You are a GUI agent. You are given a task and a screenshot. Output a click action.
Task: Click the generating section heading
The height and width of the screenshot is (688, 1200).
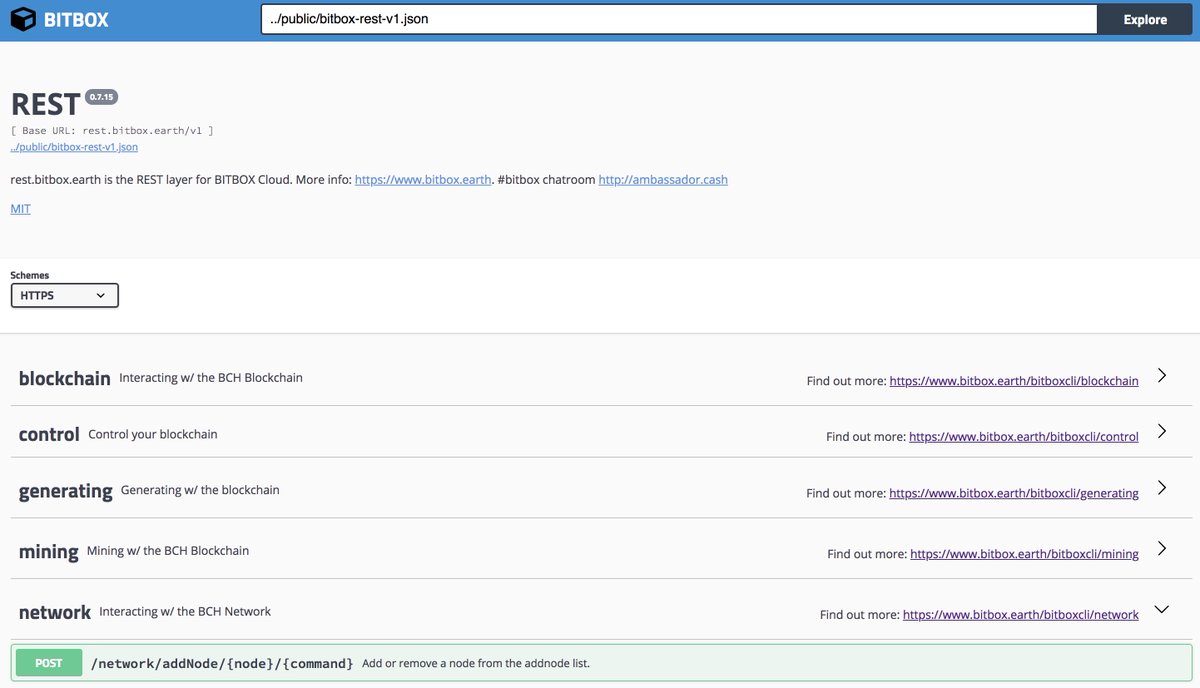point(66,491)
